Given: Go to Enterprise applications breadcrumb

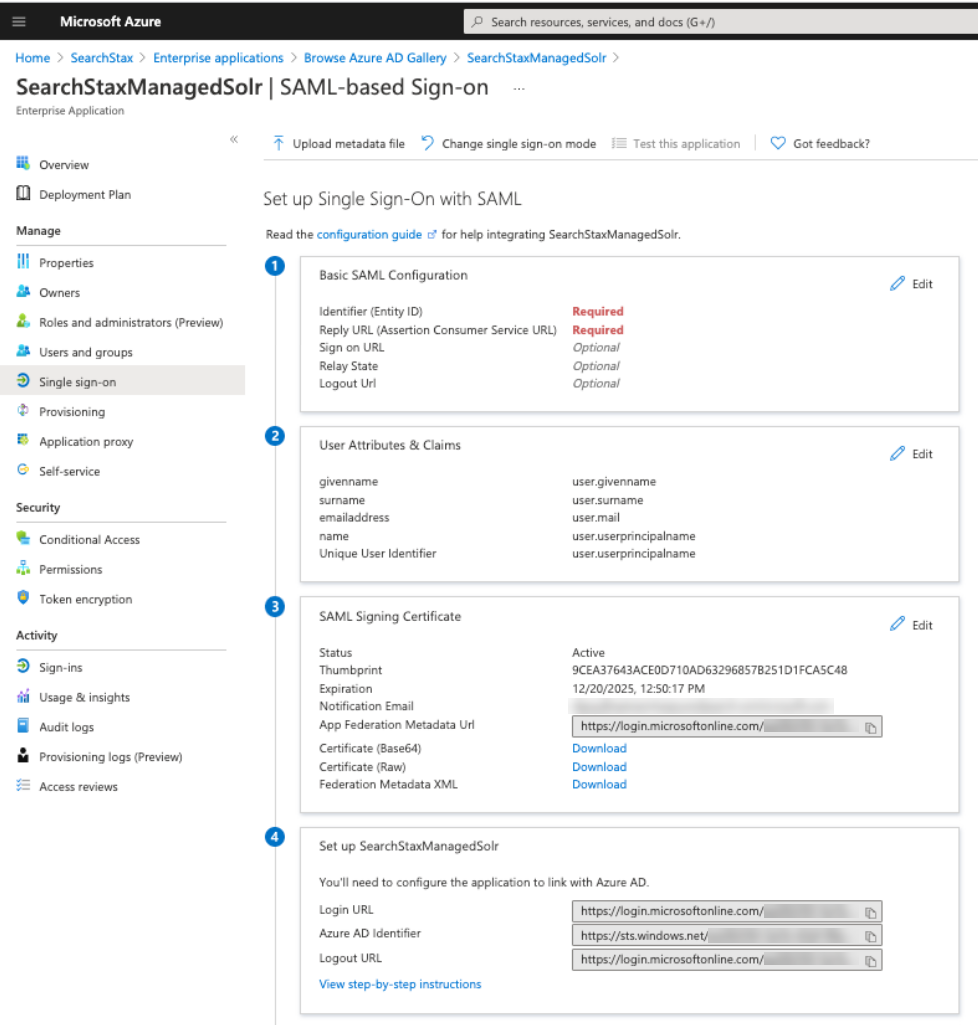Looking at the screenshot, I should [x=218, y=58].
